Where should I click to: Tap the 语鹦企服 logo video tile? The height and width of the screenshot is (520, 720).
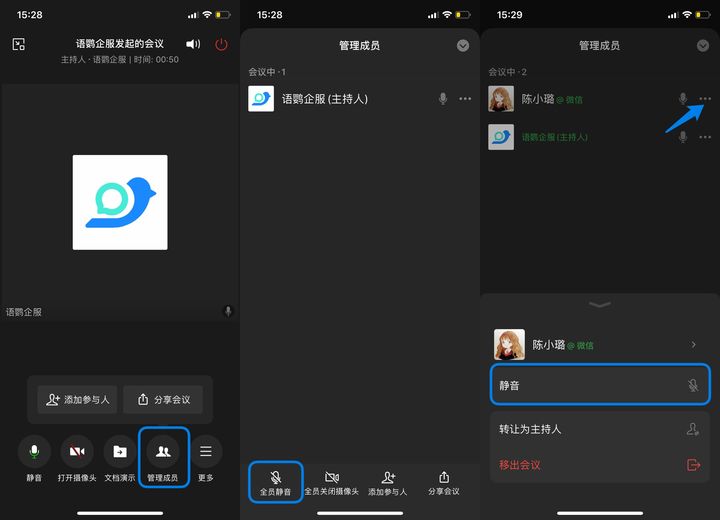click(x=120, y=202)
